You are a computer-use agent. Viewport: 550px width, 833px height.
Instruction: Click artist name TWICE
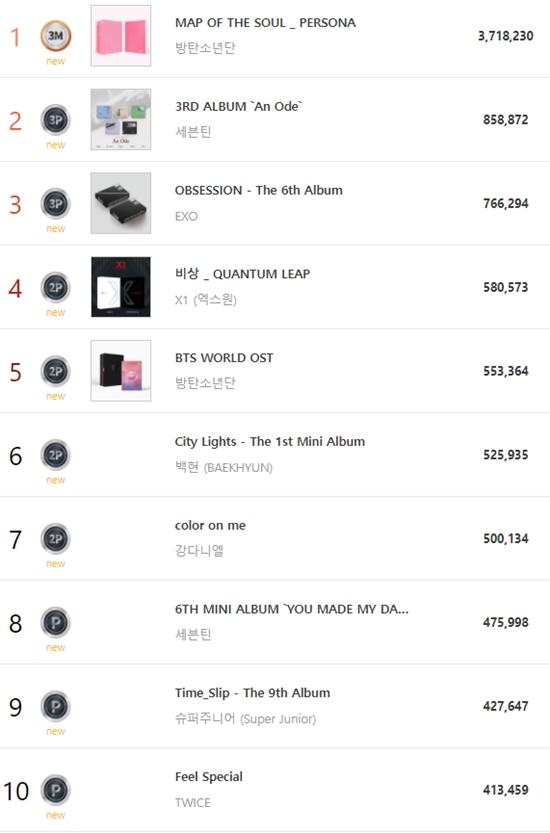point(192,803)
